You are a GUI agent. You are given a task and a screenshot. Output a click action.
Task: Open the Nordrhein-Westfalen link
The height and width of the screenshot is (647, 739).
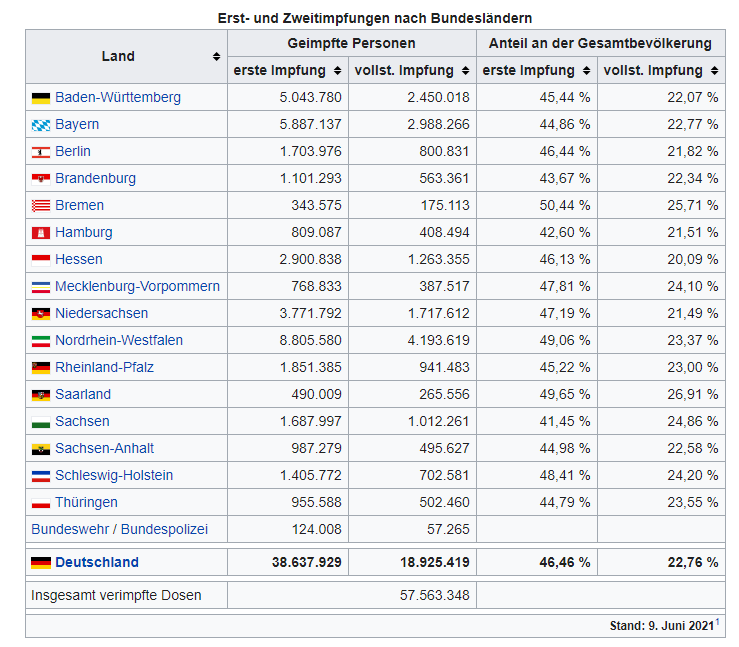click(119, 340)
